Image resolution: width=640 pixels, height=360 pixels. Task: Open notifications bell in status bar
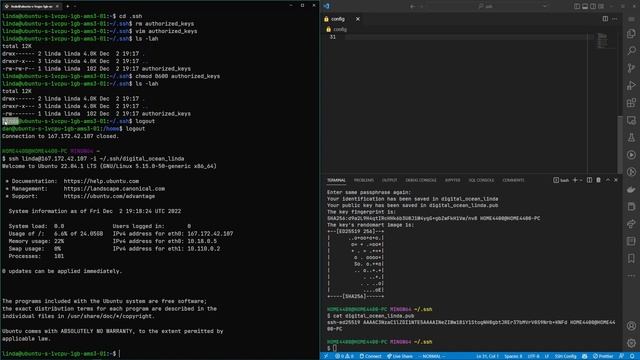pos(632,356)
